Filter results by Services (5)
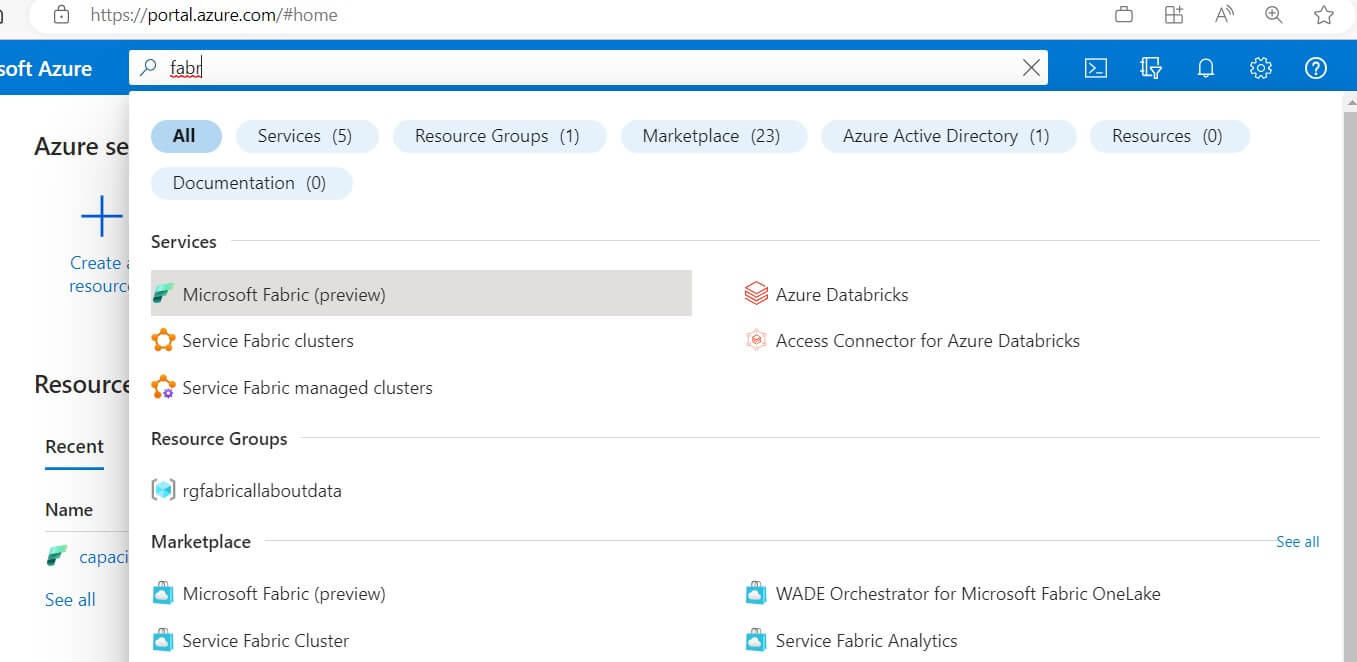The height and width of the screenshot is (662, 1357). pos(306,136)
